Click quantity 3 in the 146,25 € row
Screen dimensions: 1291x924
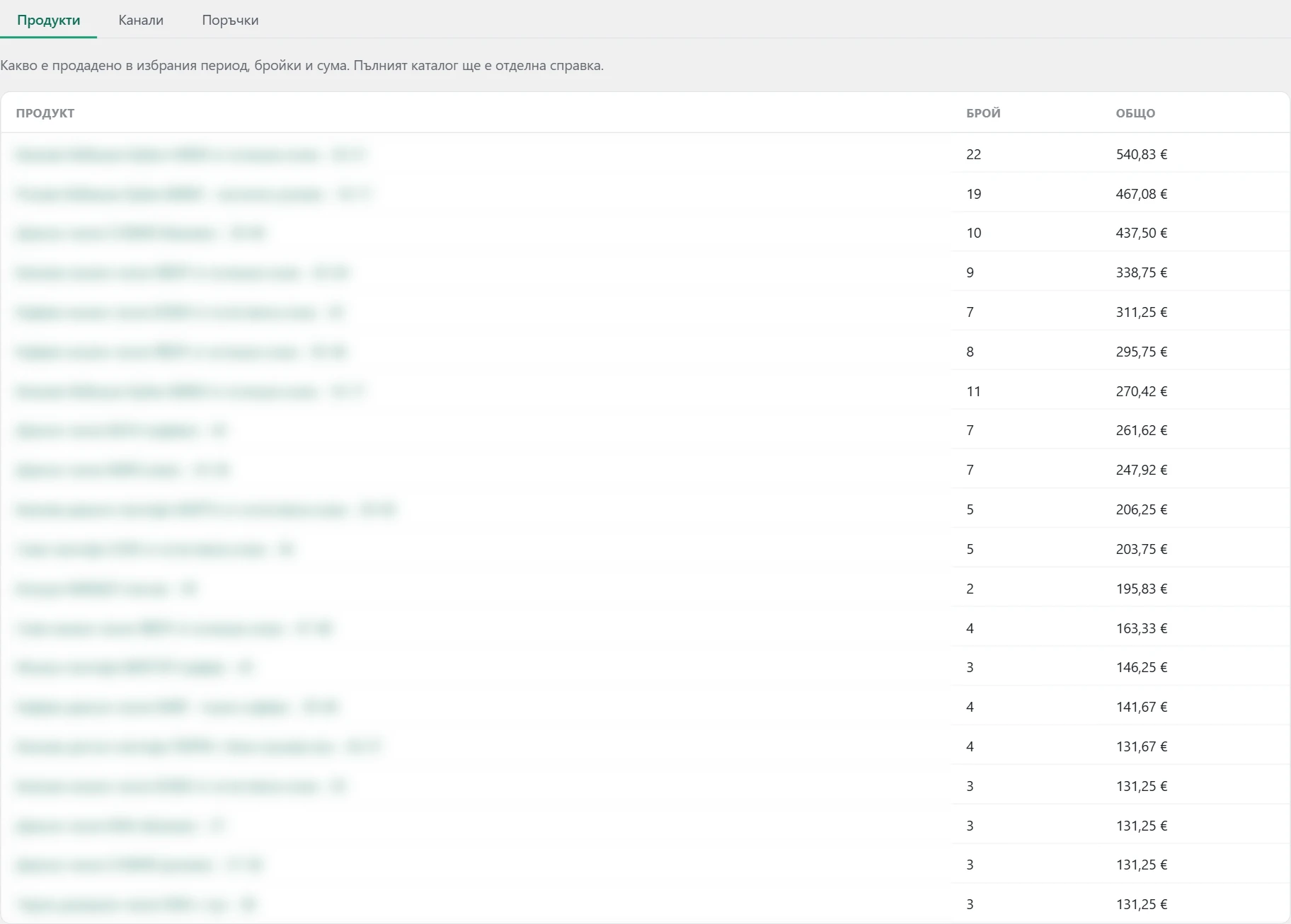pos(970,667)
